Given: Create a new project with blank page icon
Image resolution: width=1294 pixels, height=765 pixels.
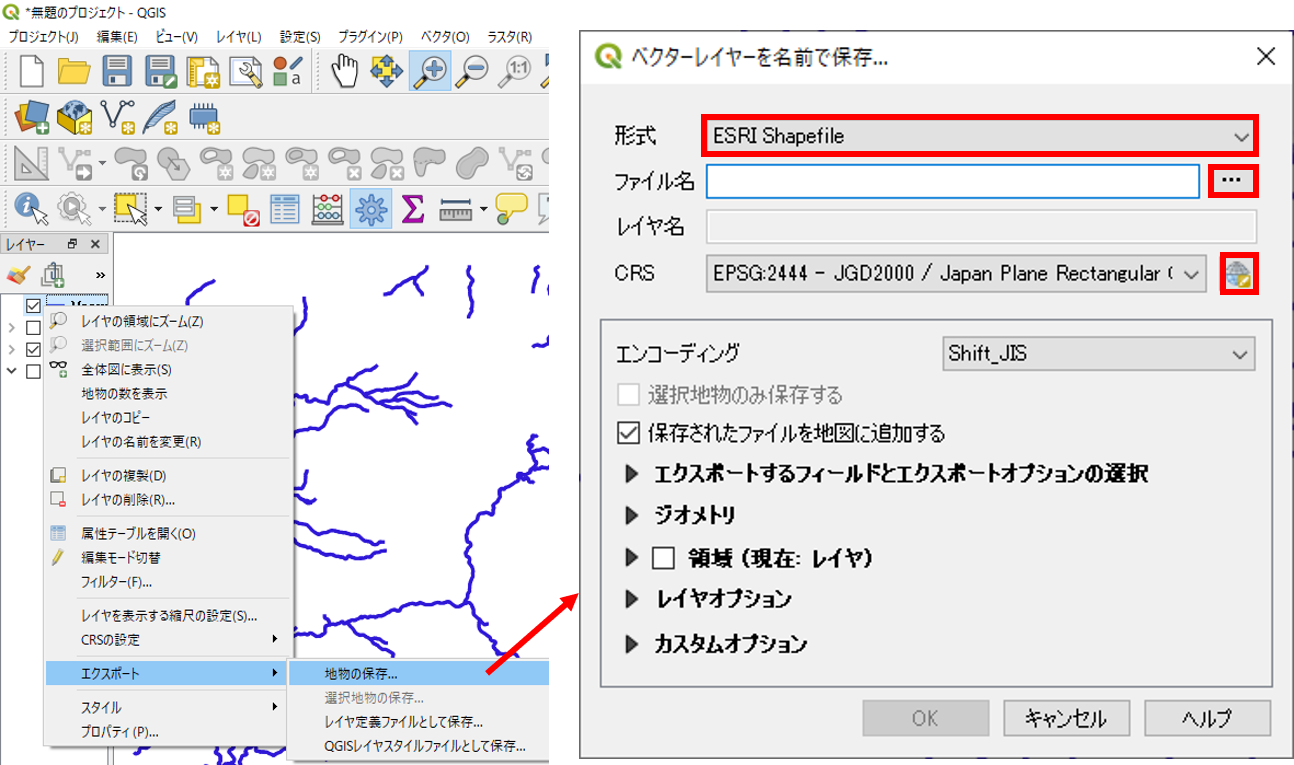Looking at the screenshot, I should pyautogui.click(x=33, y=70).
